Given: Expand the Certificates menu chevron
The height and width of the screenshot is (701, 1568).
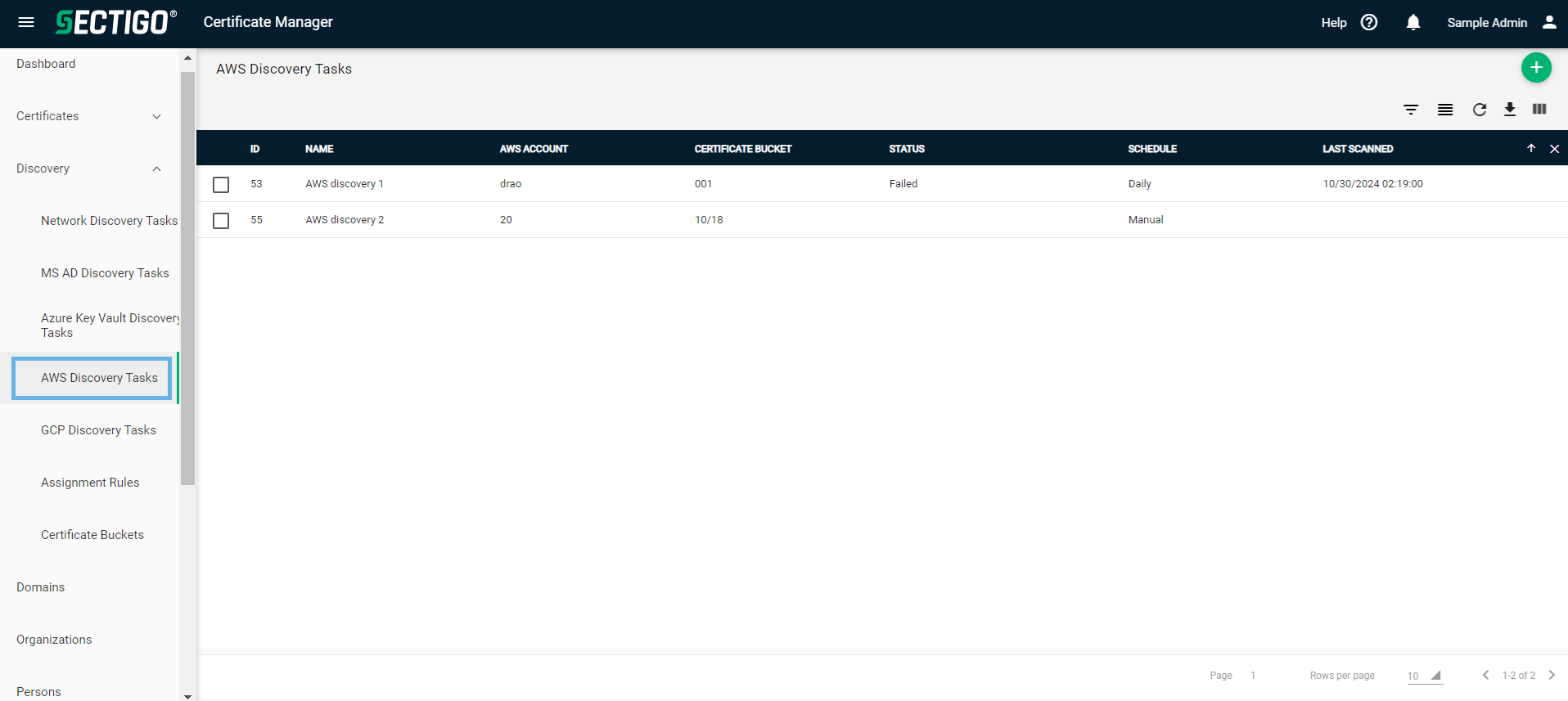Looking at the screenshot, I should 156,116.
